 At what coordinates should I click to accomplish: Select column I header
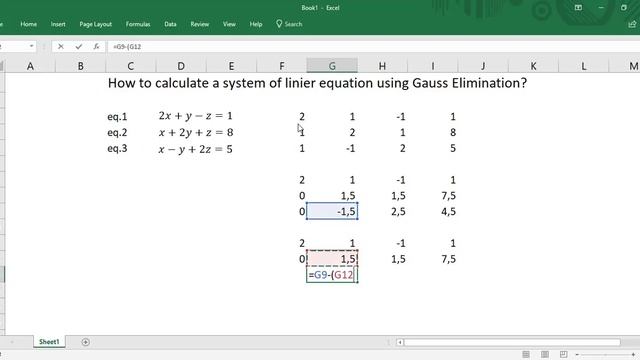pyautogui.click(x=433, y=66)
